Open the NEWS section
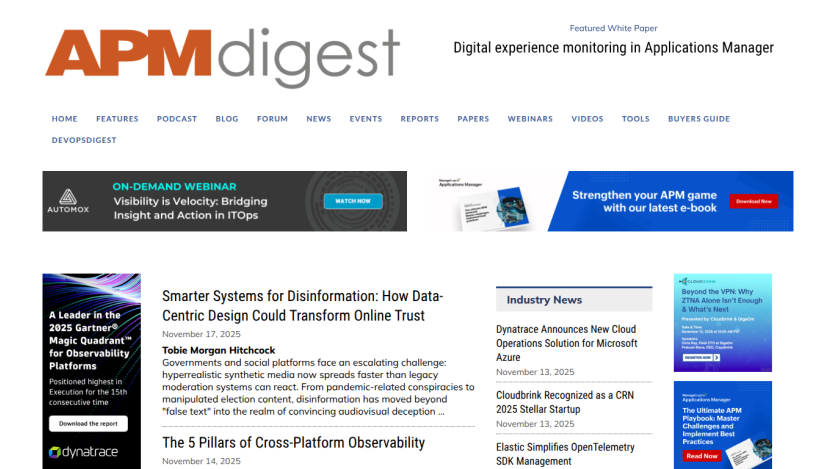 318,119
